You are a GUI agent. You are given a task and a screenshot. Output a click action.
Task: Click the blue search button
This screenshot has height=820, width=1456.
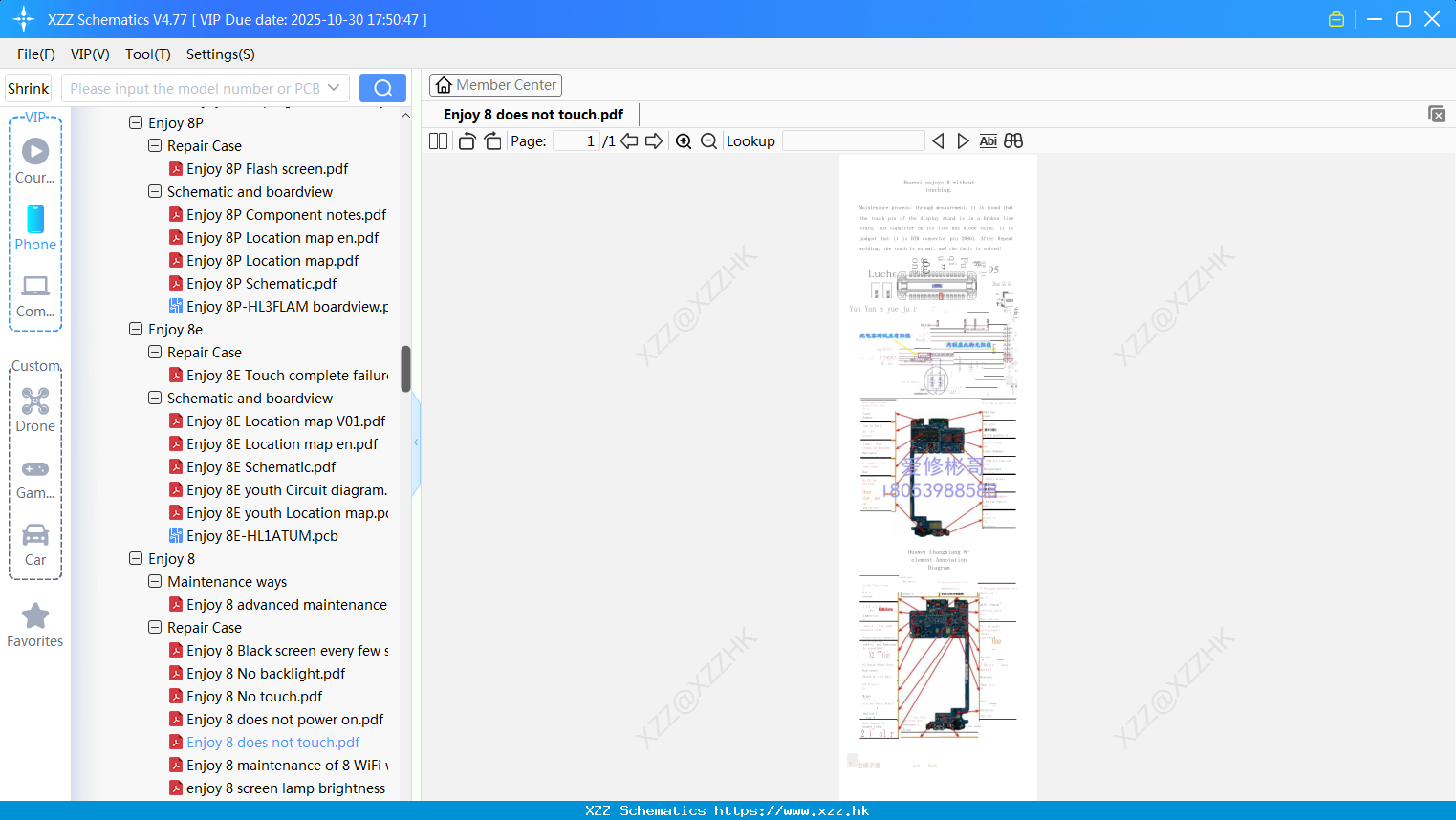coord(382,88)
